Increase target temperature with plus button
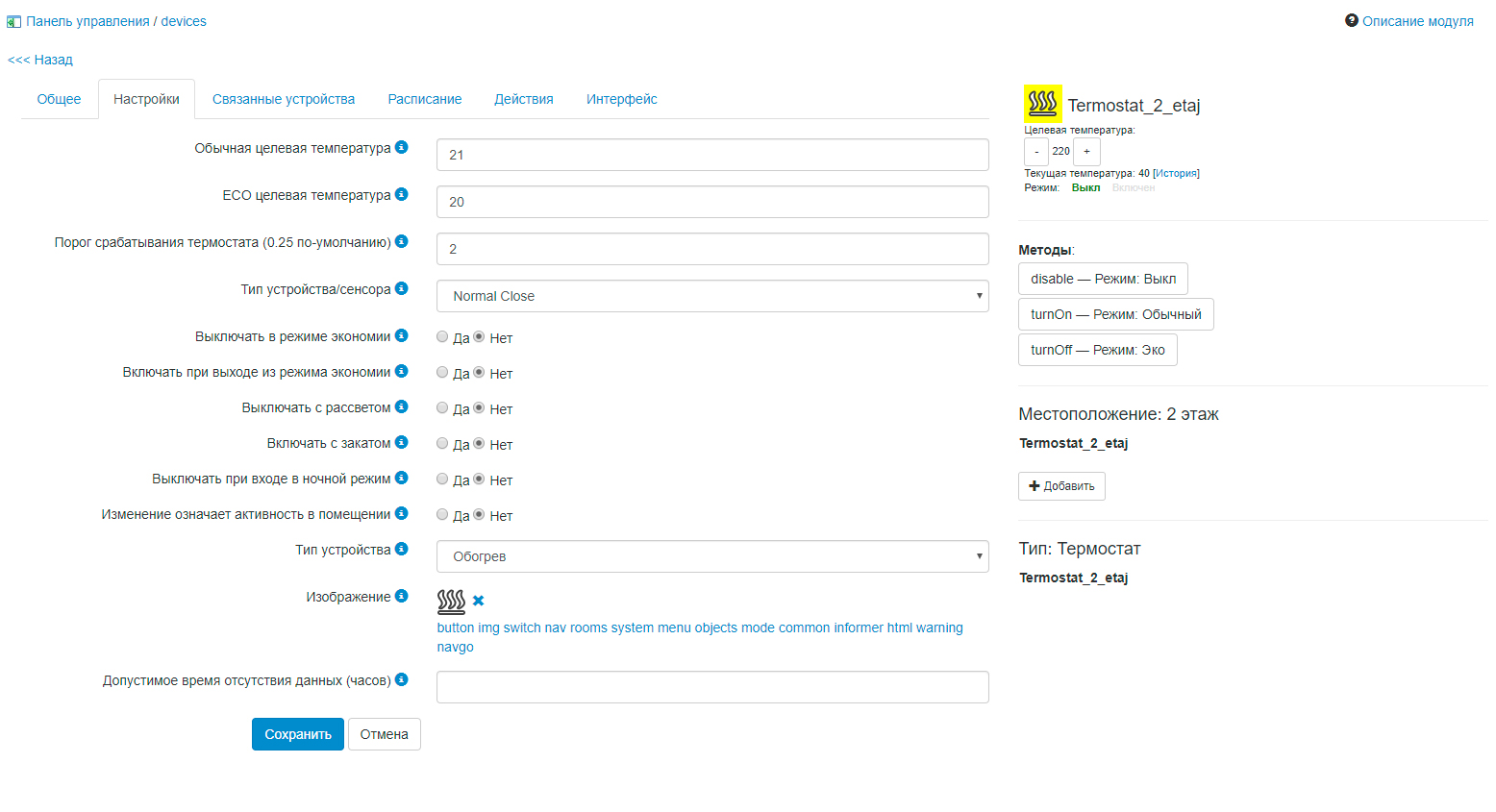Screen dimensions: 1496x812 click(1086, 151)
